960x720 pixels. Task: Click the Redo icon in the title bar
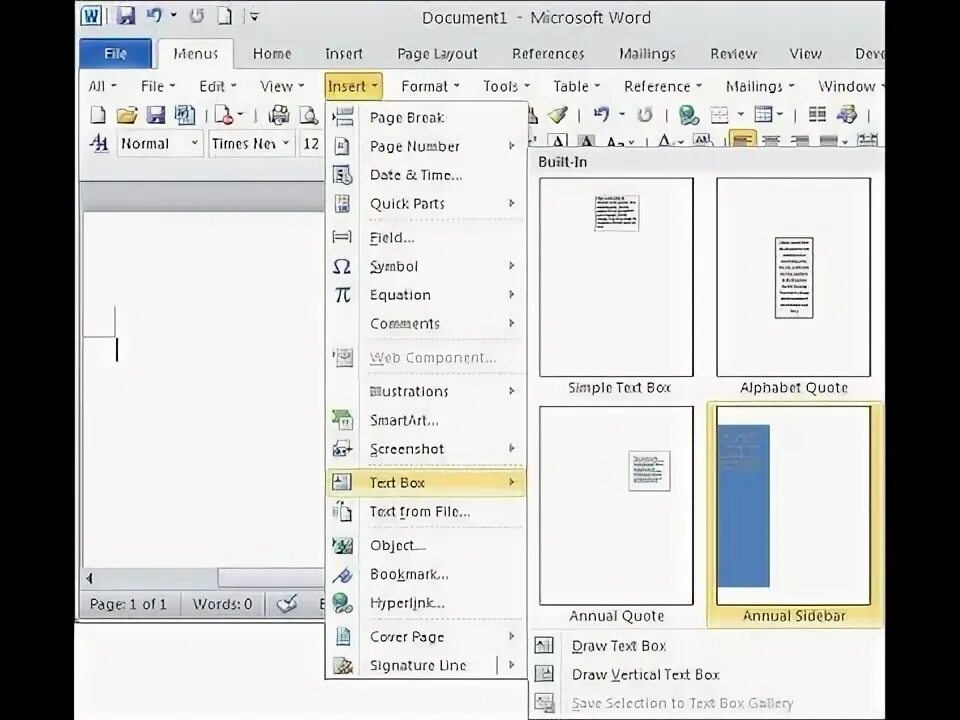(x=197, y=16)
